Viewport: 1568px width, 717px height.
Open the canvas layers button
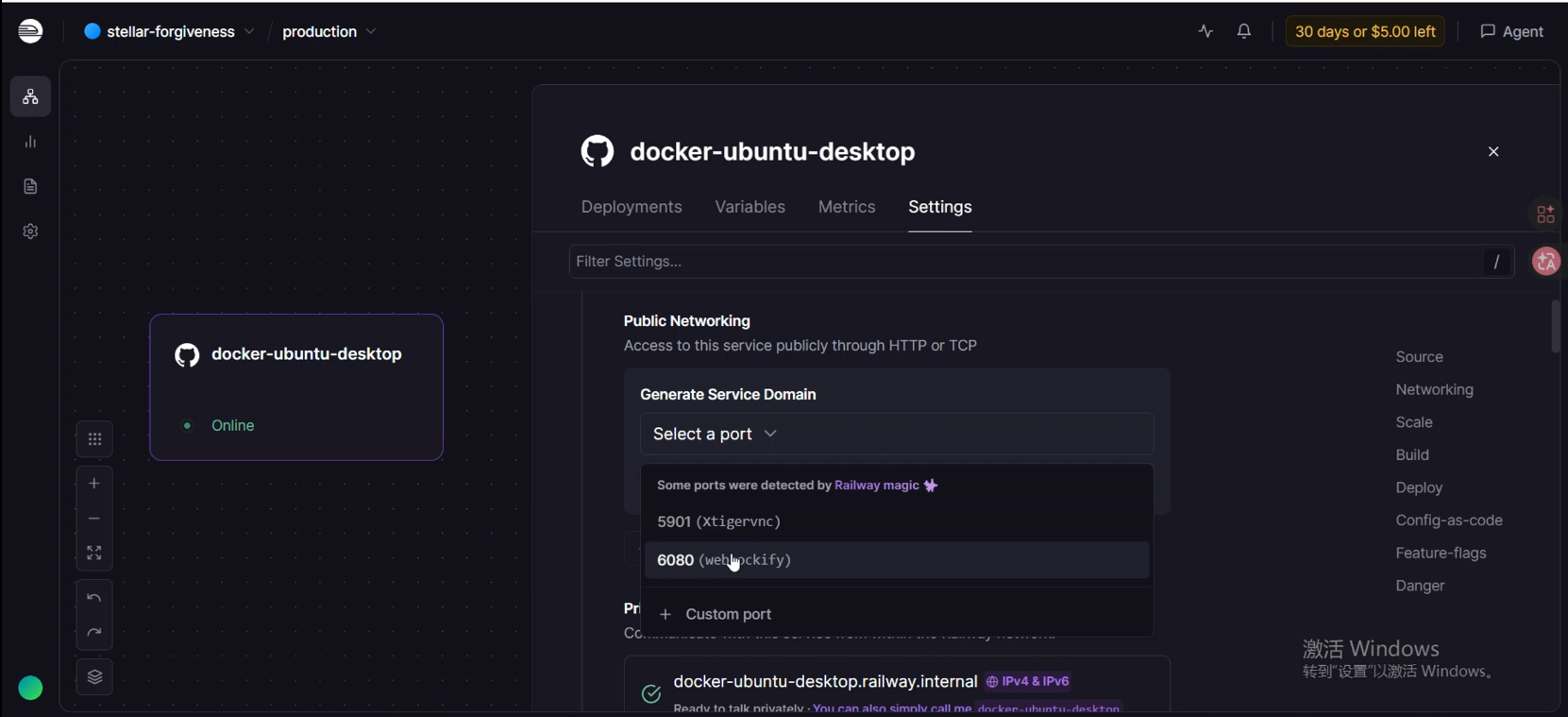point(94,677)
